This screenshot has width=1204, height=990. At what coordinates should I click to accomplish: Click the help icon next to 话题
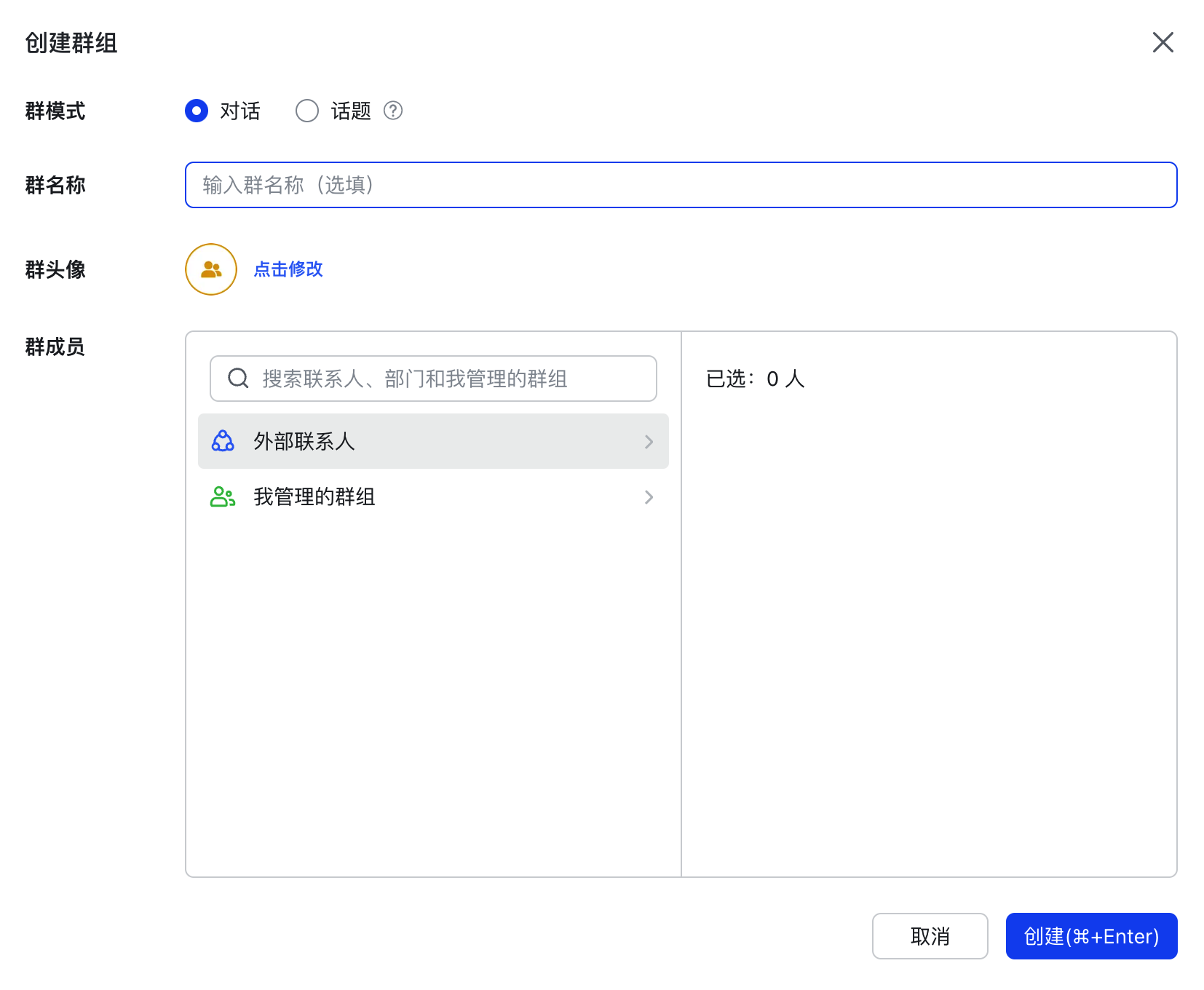(393, 111)
